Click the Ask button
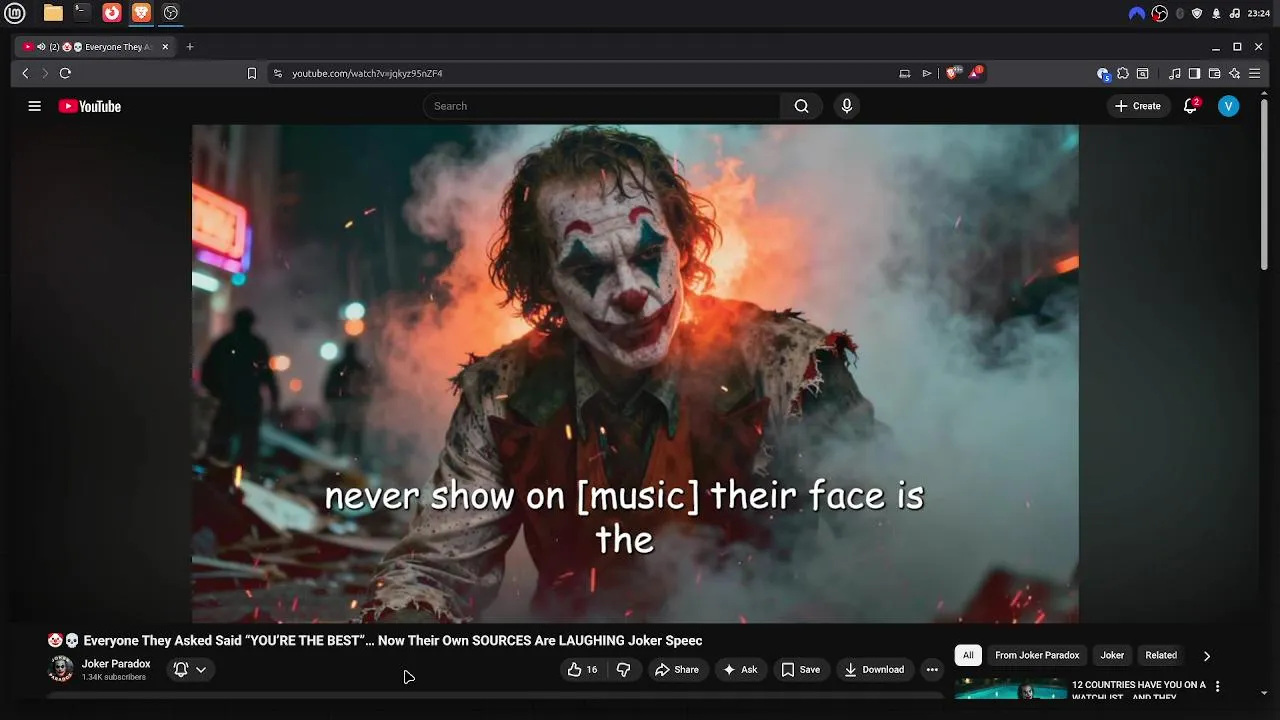This screenshot has height=720, width=1280. click(740, 670)
